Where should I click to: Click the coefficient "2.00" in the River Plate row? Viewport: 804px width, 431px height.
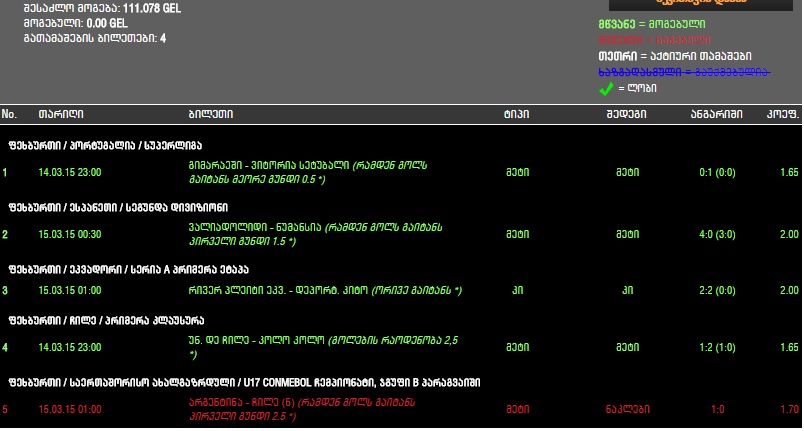(789, 290)
